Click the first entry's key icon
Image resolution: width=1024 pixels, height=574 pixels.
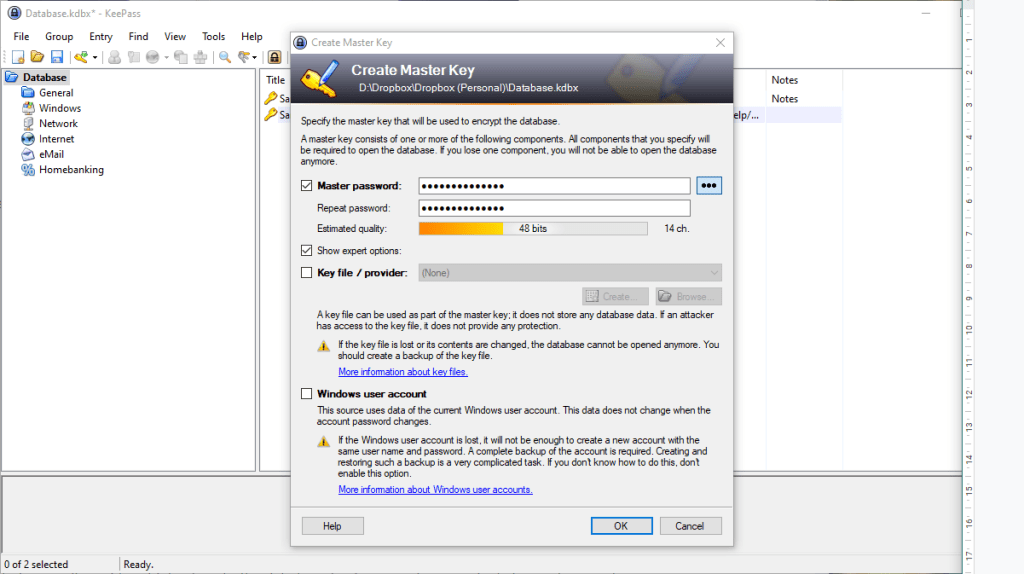coord(270,98)
